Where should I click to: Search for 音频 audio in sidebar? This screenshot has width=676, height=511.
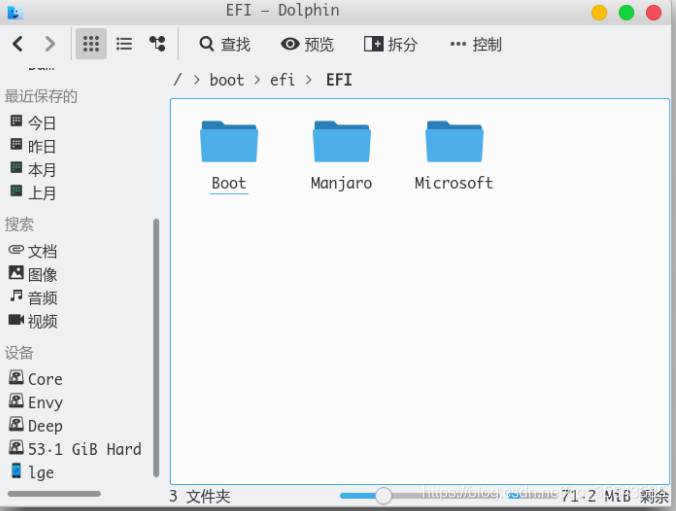point(33,298)
